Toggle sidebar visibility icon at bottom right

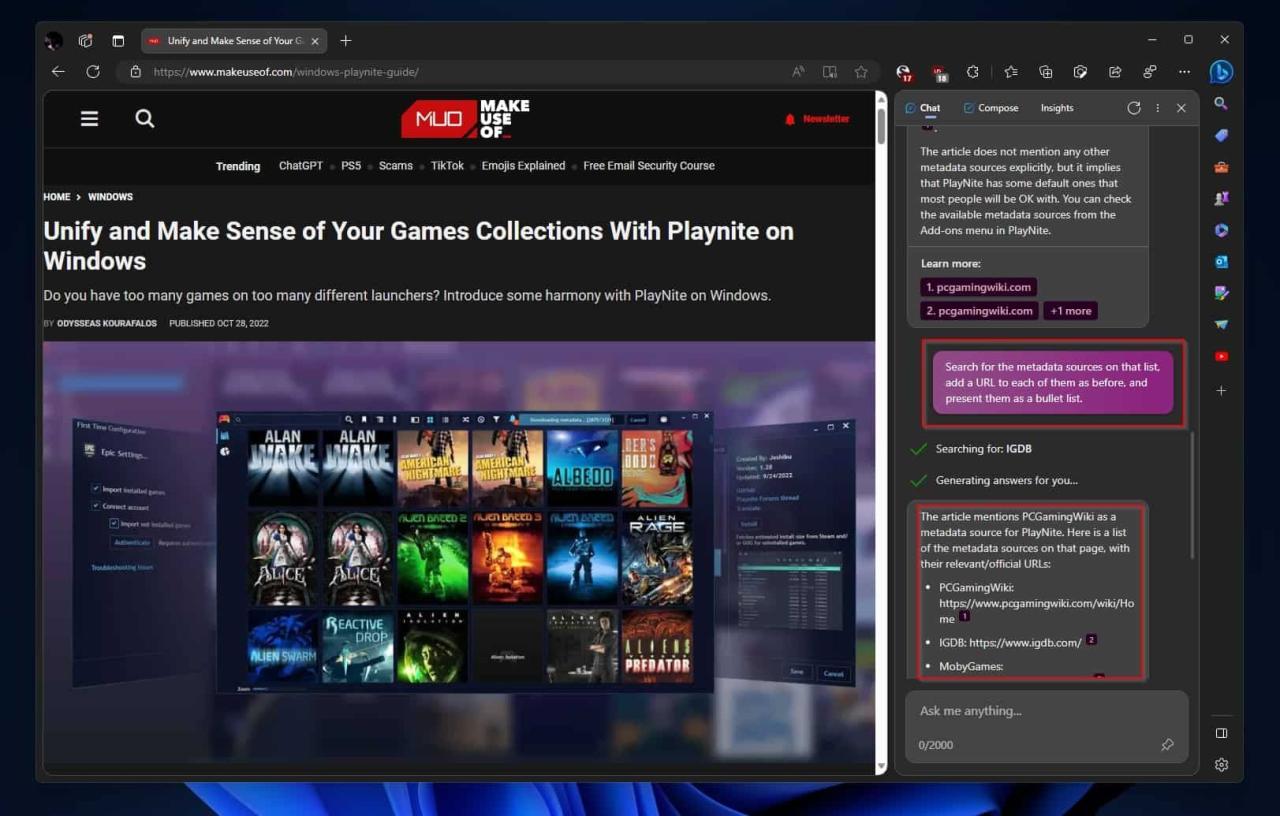[1221, 733]
